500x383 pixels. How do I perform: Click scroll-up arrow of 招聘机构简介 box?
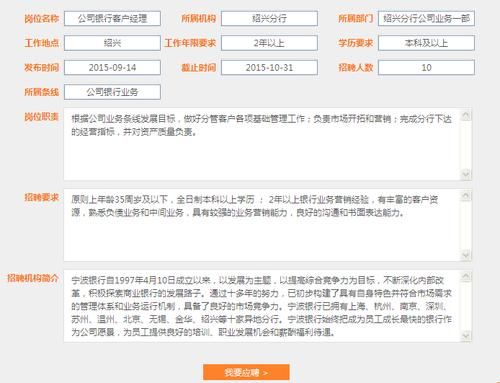466,277
